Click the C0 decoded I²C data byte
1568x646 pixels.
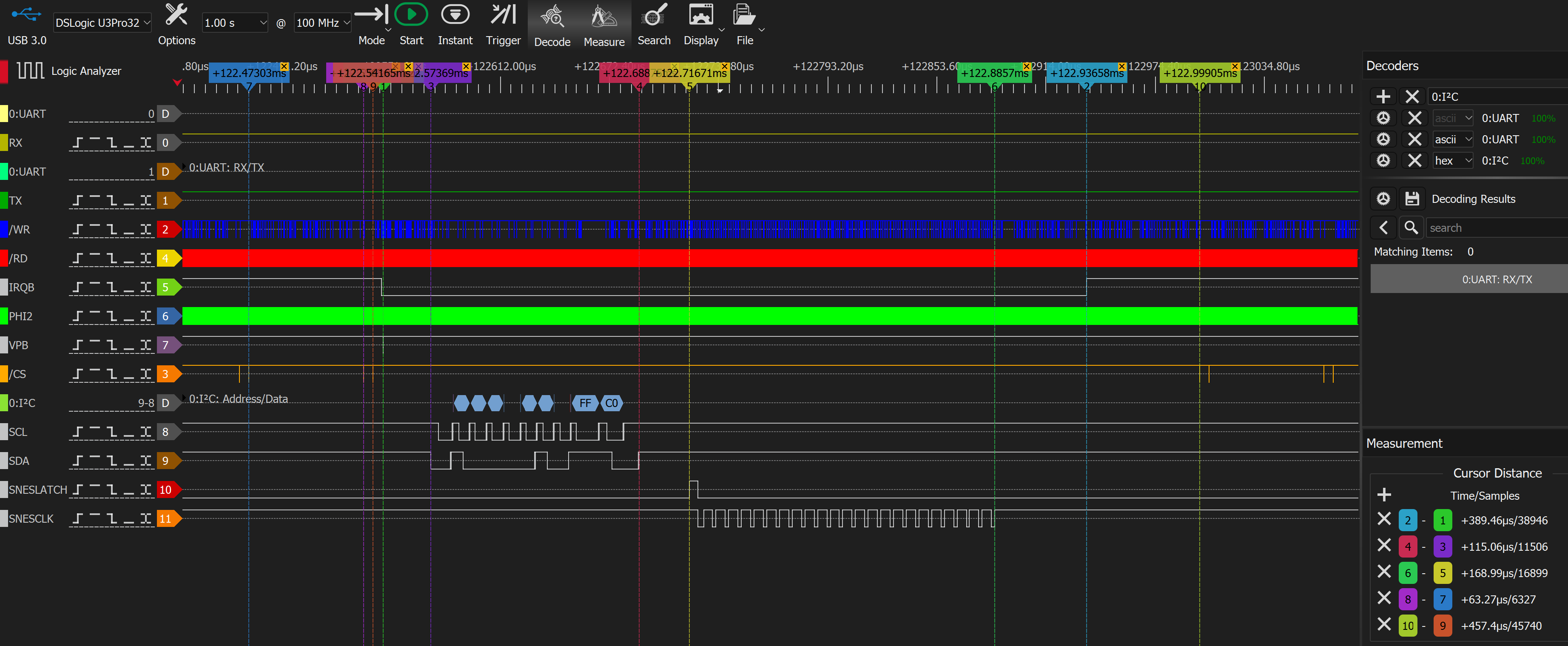(x=611, y=402)
